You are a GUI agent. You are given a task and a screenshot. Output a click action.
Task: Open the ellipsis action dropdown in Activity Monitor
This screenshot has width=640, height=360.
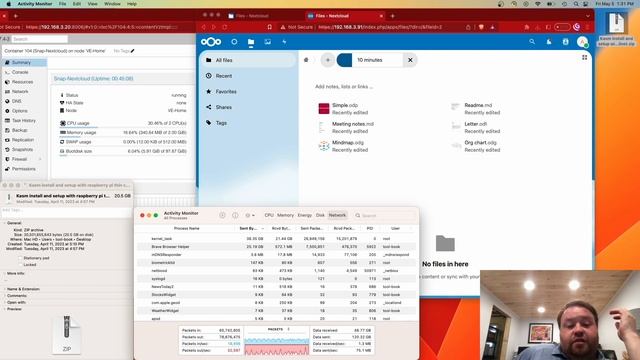click(250, 215)
